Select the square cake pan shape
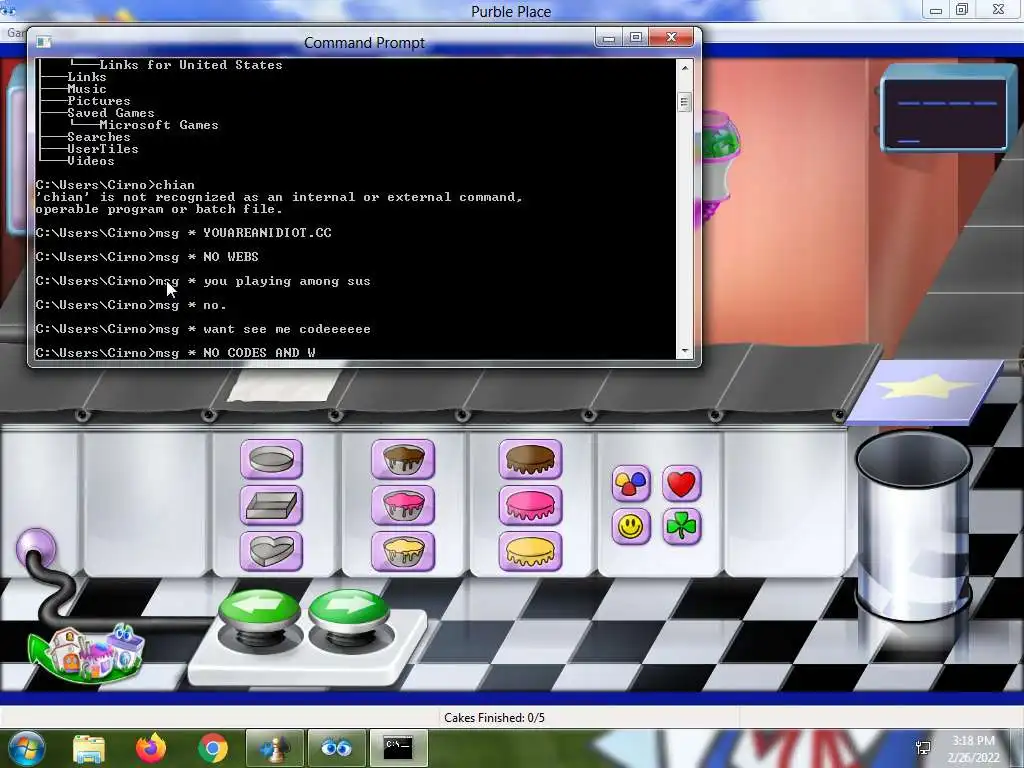The image size is (1024, 768). pyautogui.click(x=271, y=505)
